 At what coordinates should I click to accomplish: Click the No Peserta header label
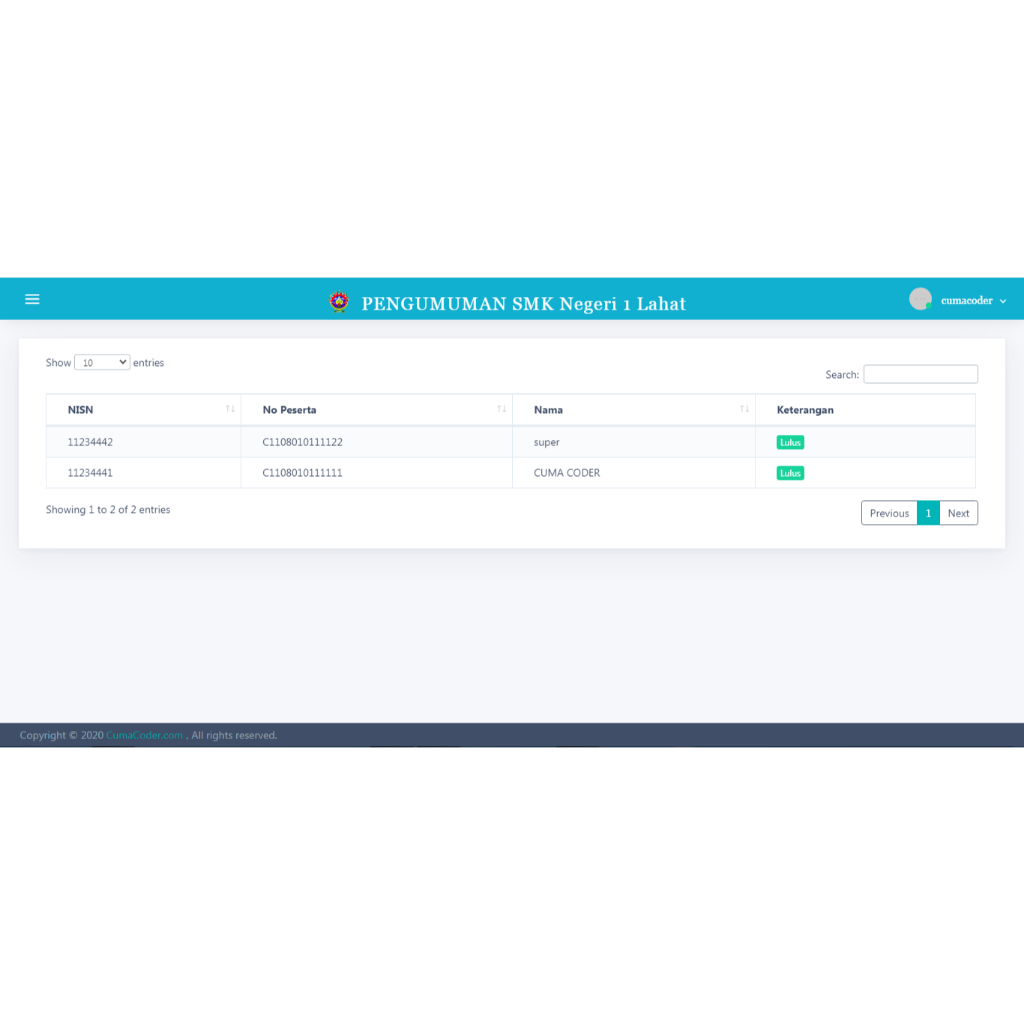[x=289, y=410]
